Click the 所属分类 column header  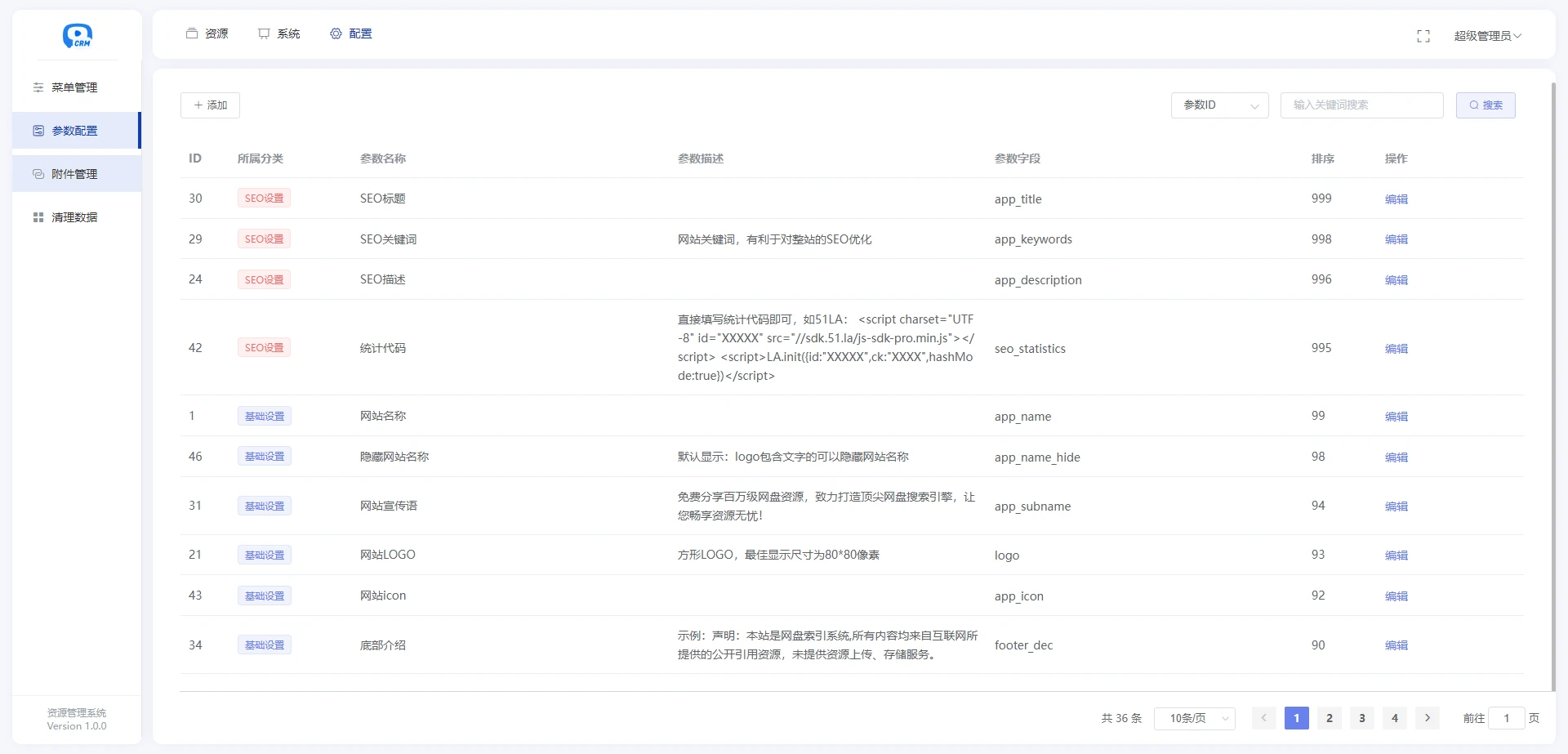click(x=261, y=158)
